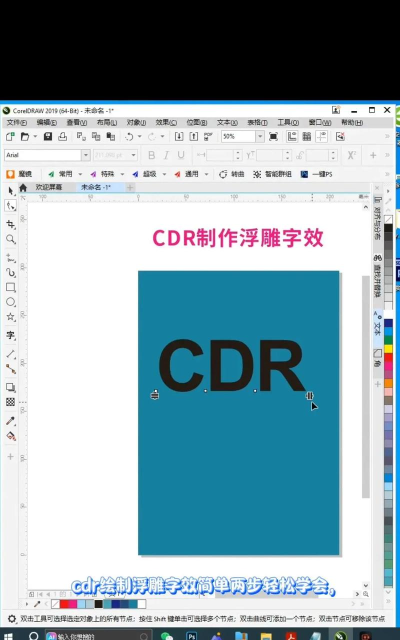The image size is (400, 640).
Task: Pick the magenta swatch in document palette
Action: 73,604
